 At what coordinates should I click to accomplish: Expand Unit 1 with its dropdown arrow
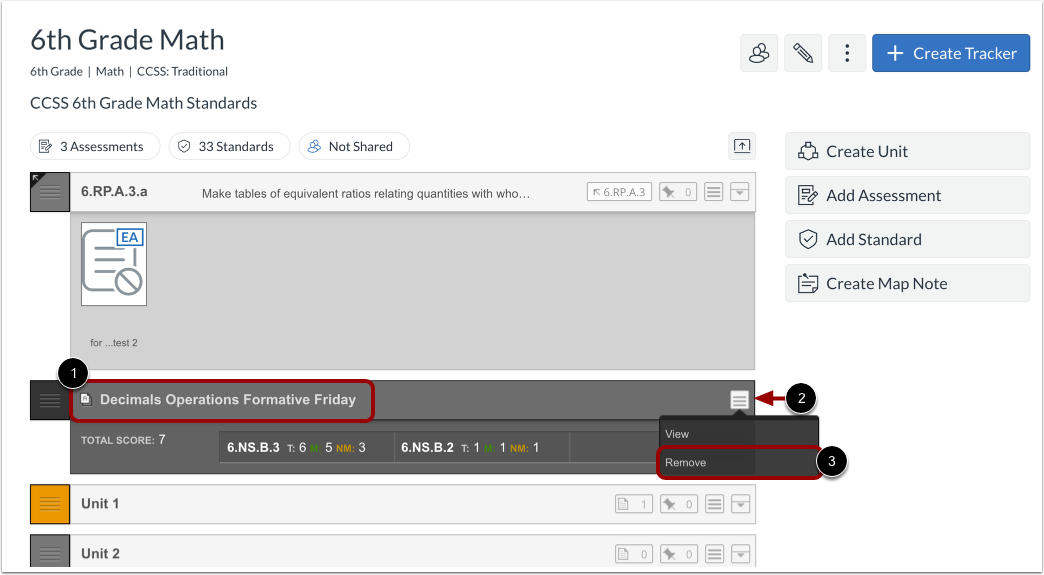[x=740, y=504]
